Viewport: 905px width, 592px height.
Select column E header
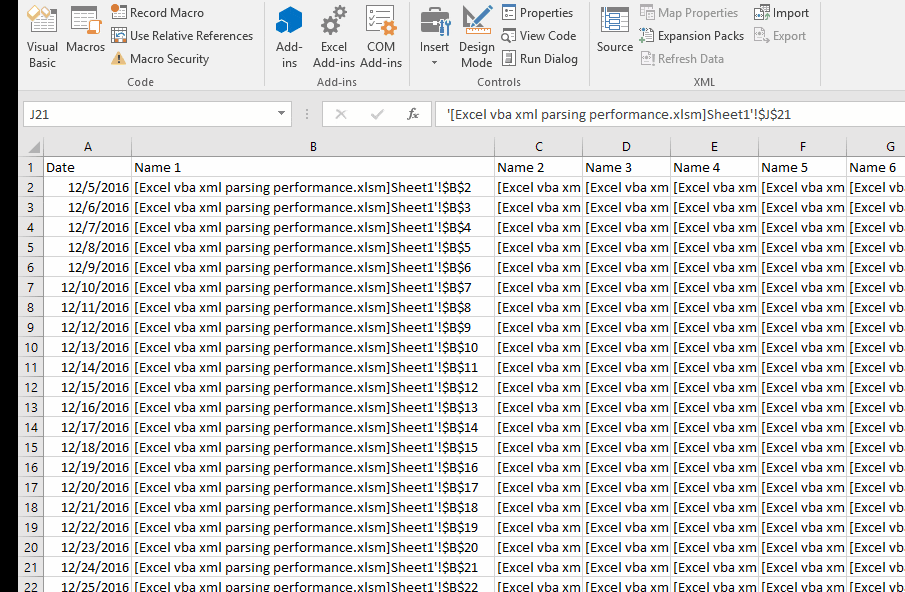(715, 147)
